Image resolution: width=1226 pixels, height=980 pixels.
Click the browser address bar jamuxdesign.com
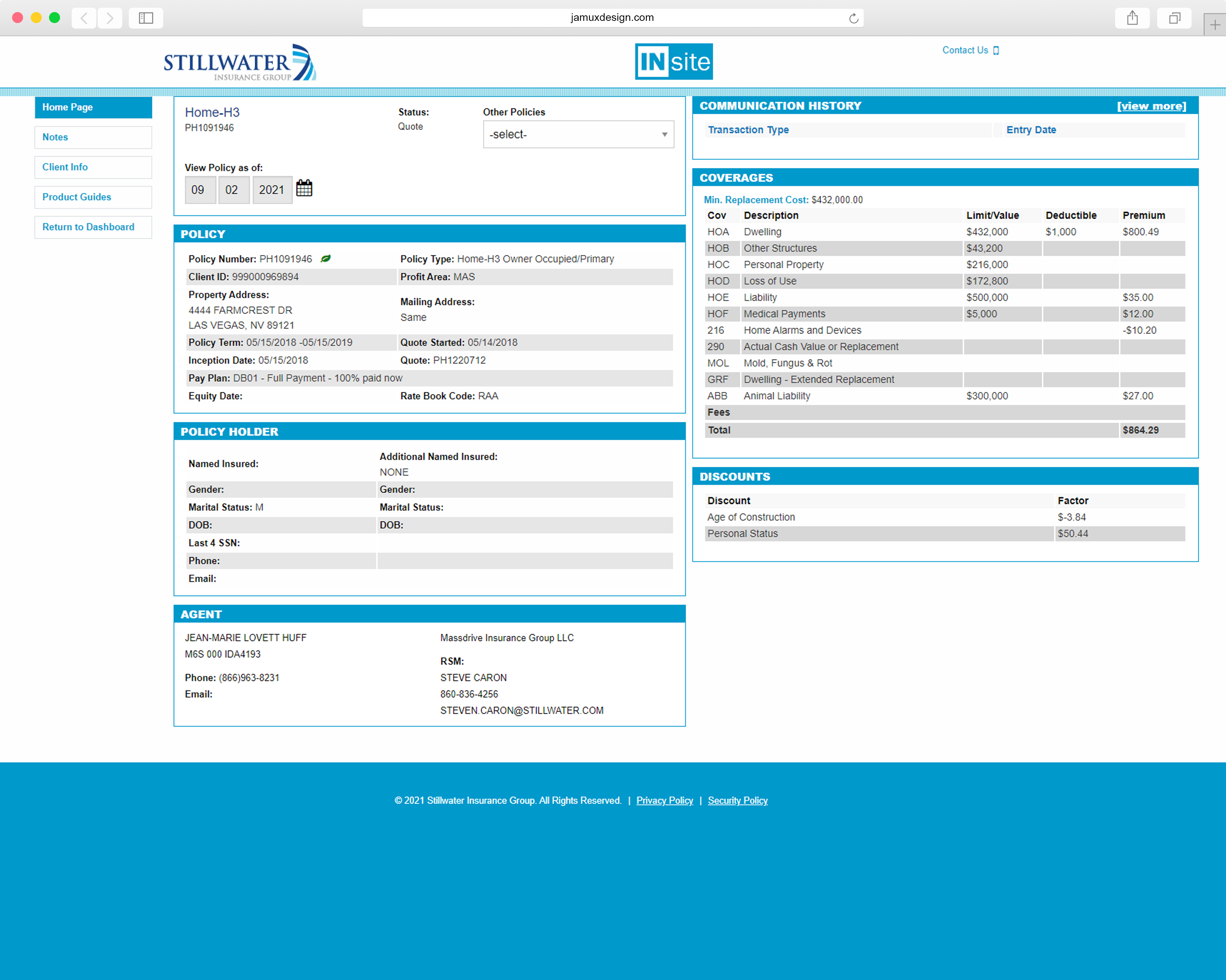click(x=612, y=18)
